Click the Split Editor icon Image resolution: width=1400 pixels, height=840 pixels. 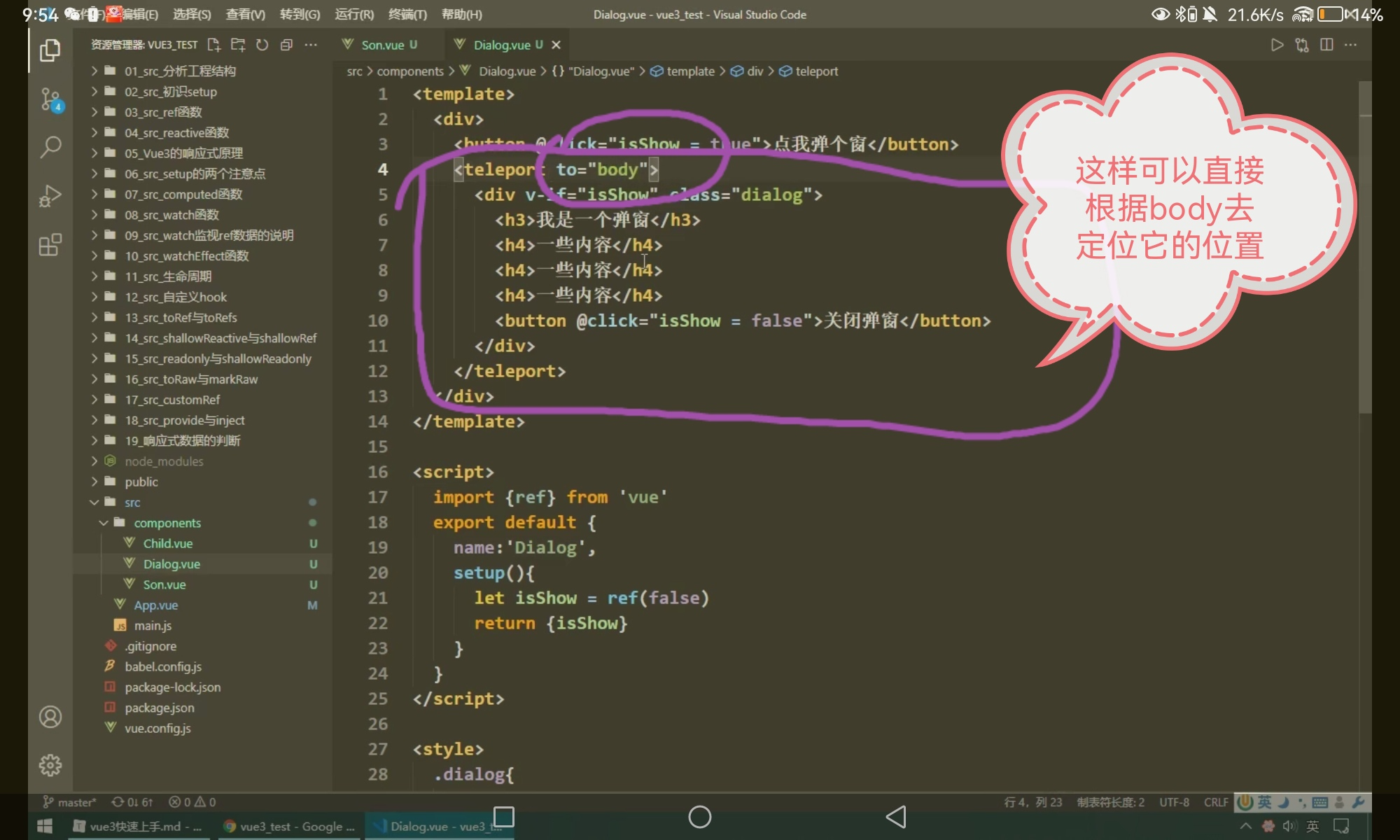tap(1326, 45)
